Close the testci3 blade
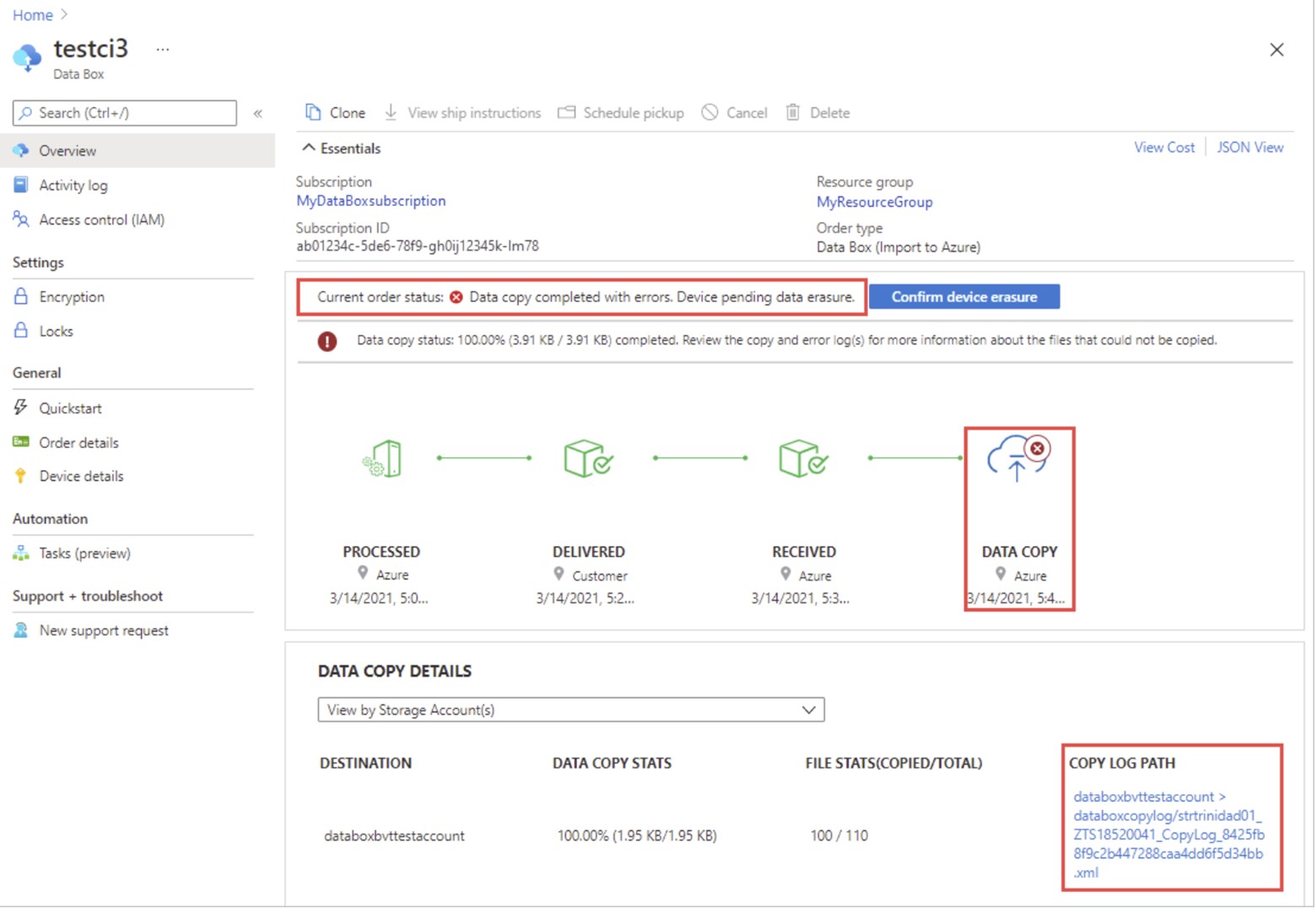The height and width of the screenshot is (908, 1316). [1276, 50]
